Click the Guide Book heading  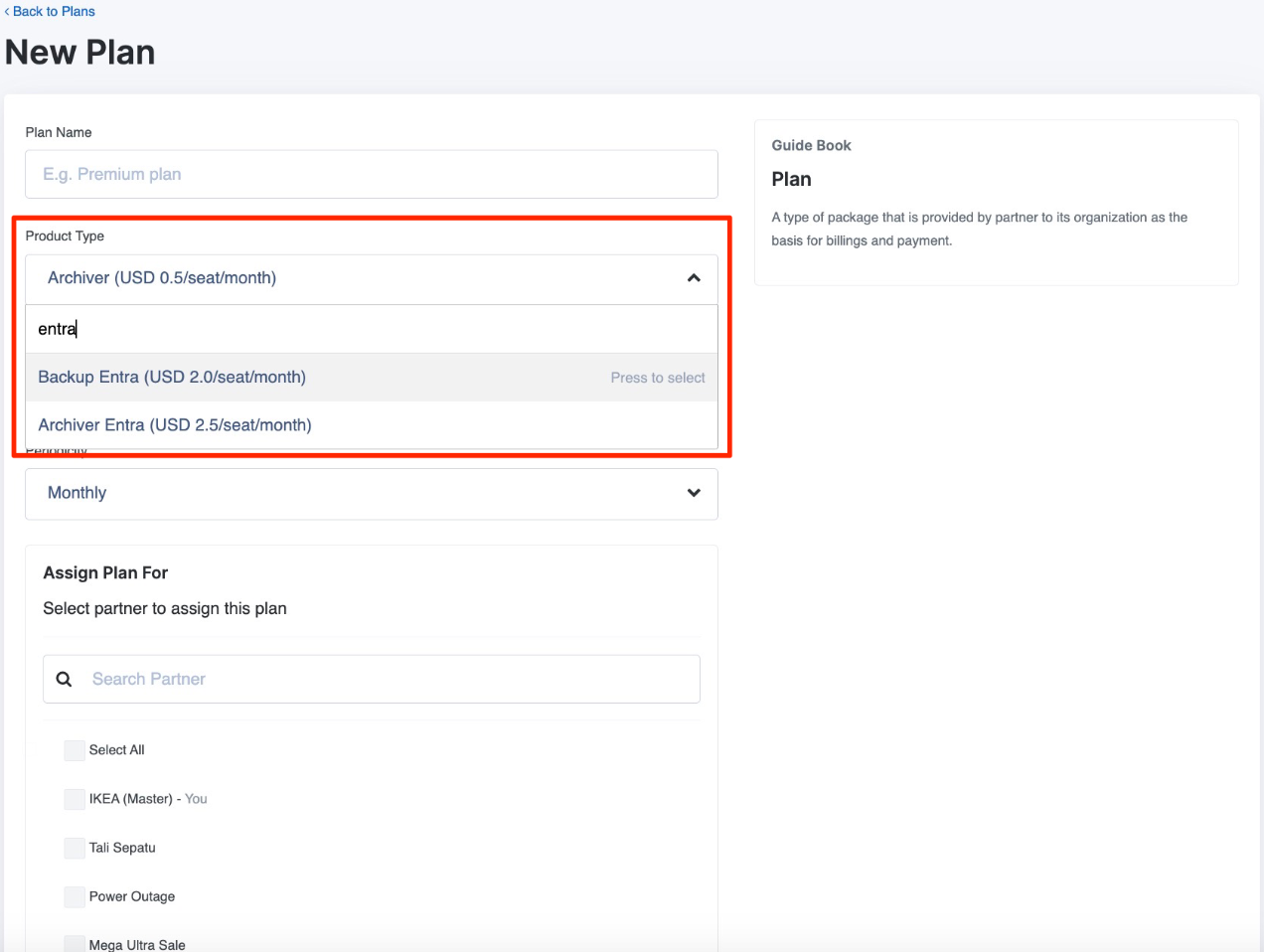click(x=811, y=145)
